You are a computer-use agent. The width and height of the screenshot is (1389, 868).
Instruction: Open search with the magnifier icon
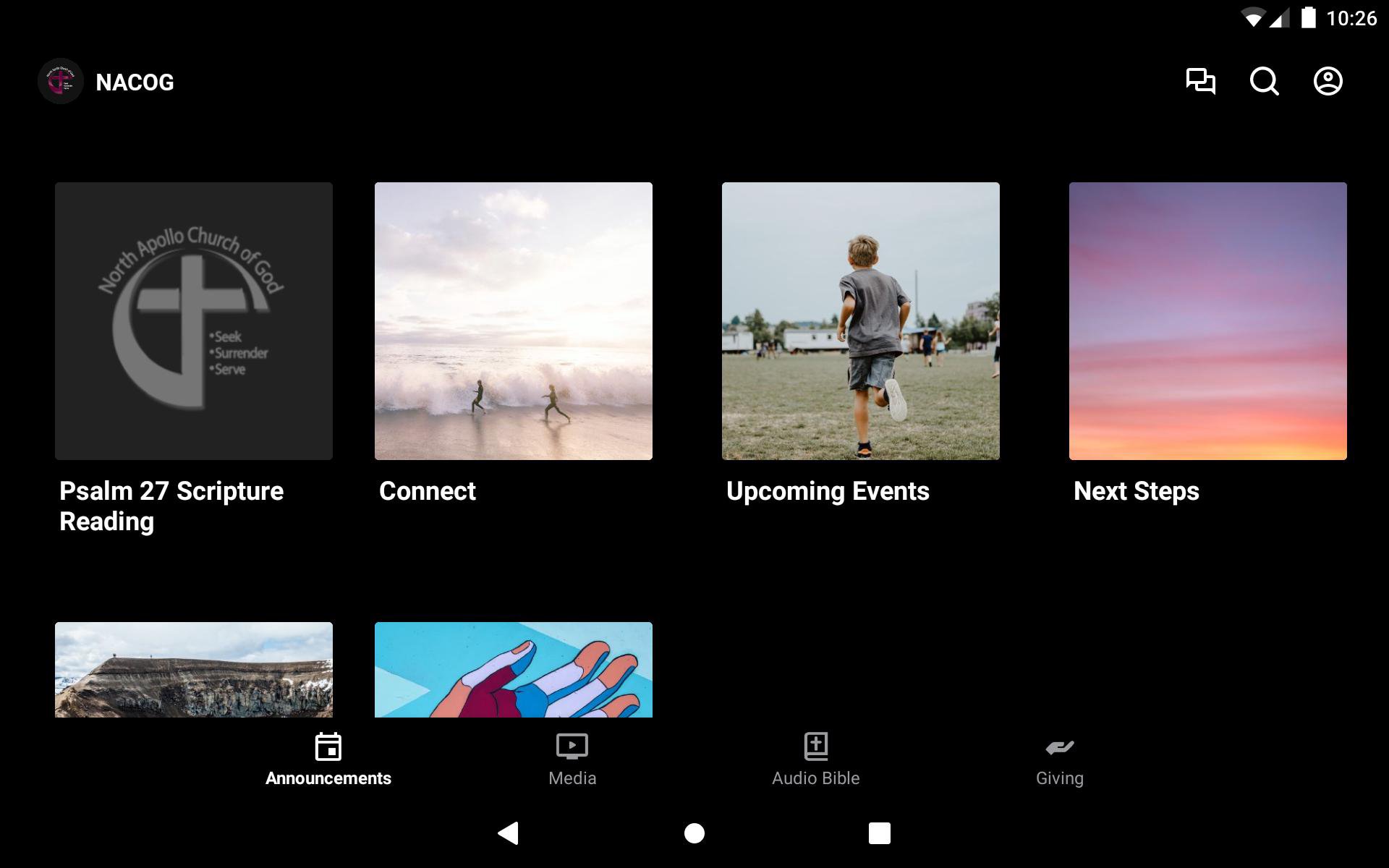coord(1264,81)
